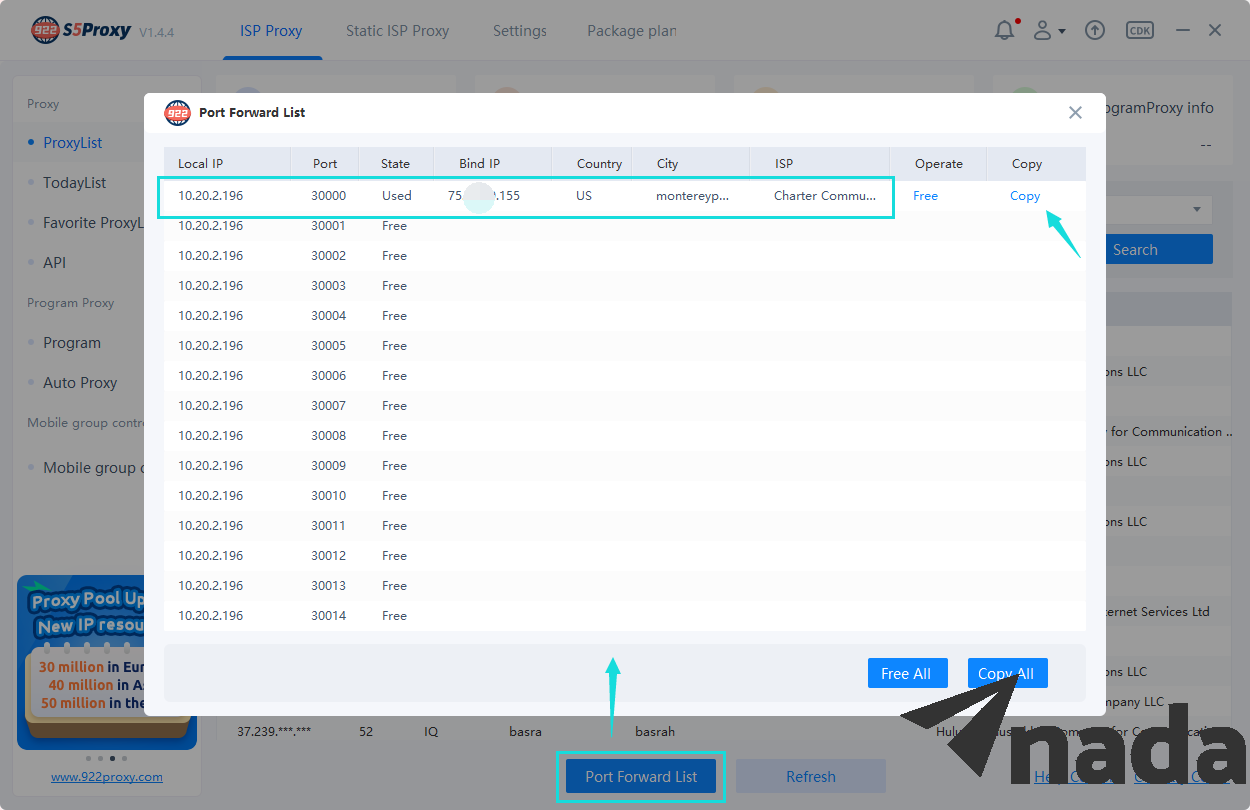The height and width of the screenshot is (810, 1250).
Task: Open the Settings tab
Action: click(519, 31)
